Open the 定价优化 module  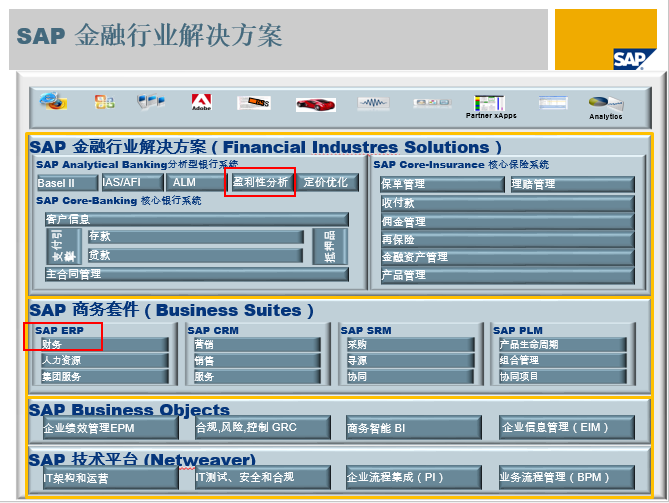pos(327,182)
